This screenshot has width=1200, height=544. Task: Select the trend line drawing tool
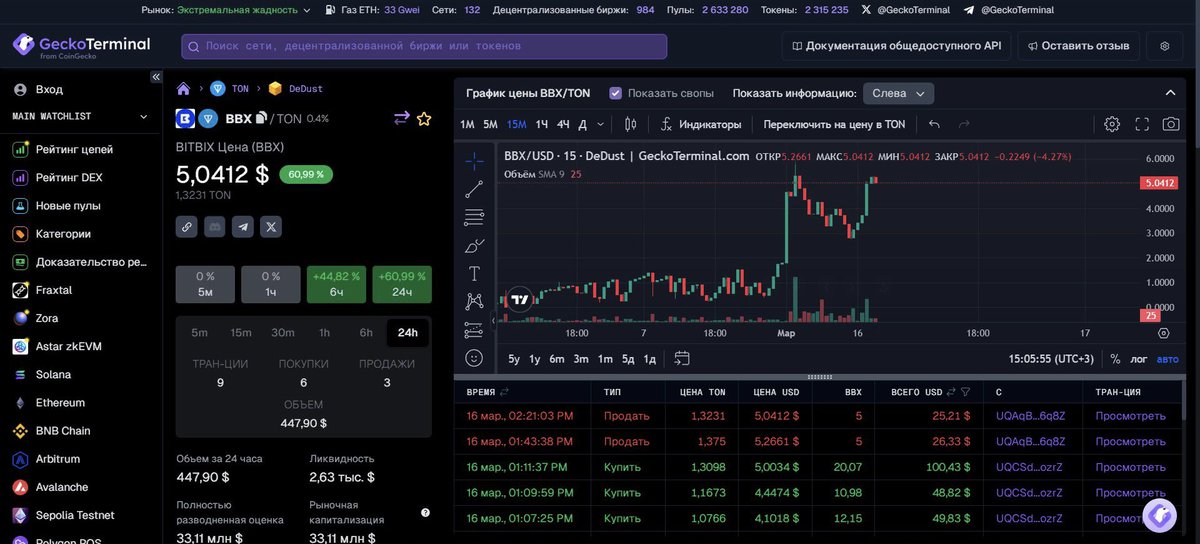(474, 188)
